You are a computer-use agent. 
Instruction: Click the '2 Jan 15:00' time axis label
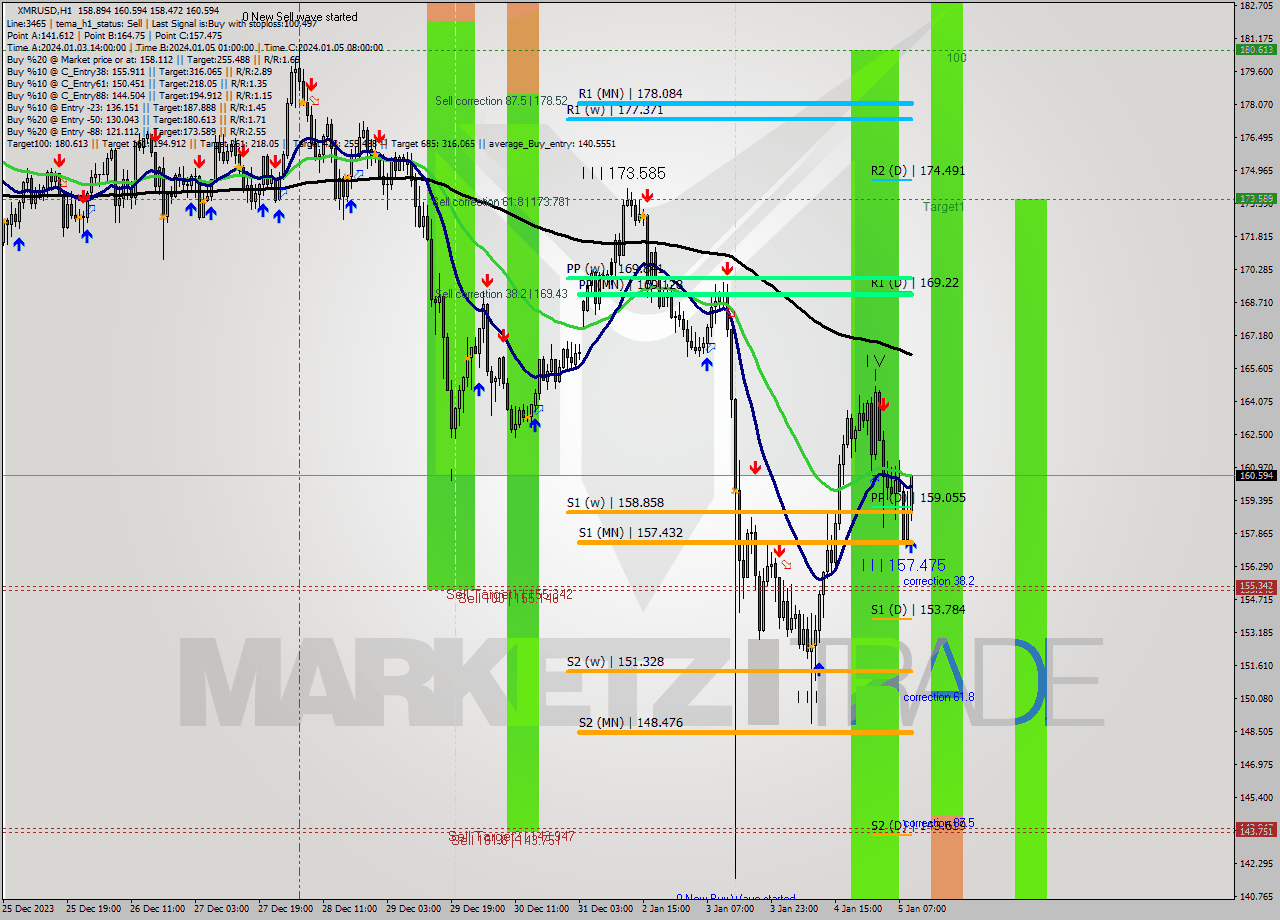667,909
